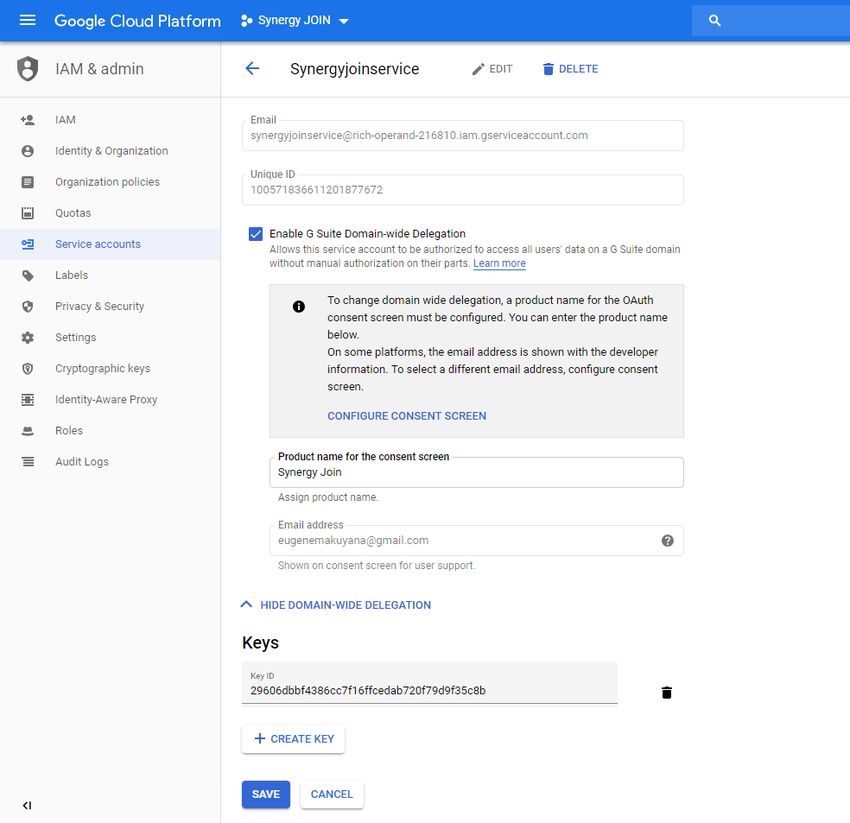Click the Identity & Organization person icon
Viewport: 850px width, 823px height.
click(28, 151)
